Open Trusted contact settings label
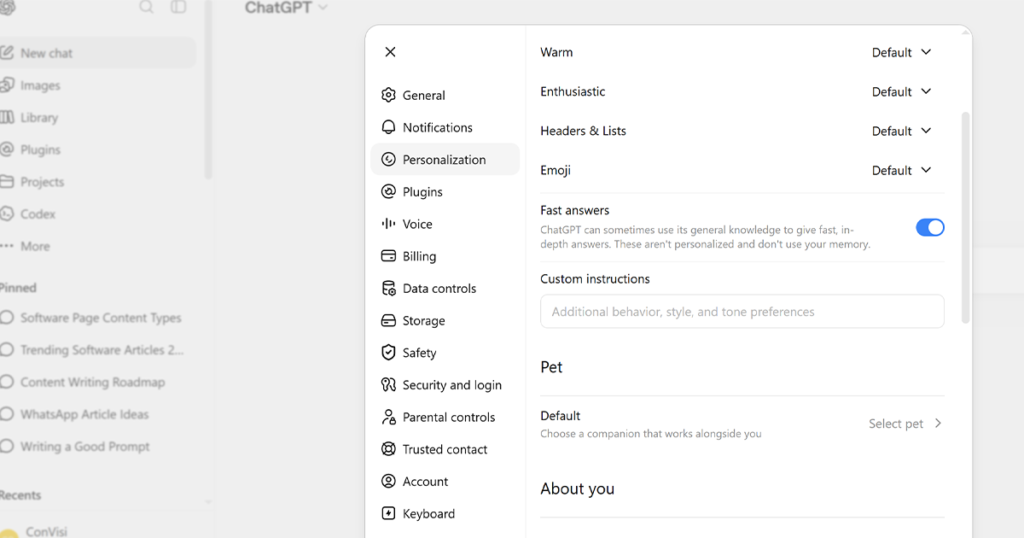This screenshot has height=538, width=1024. tap(445, 449)
